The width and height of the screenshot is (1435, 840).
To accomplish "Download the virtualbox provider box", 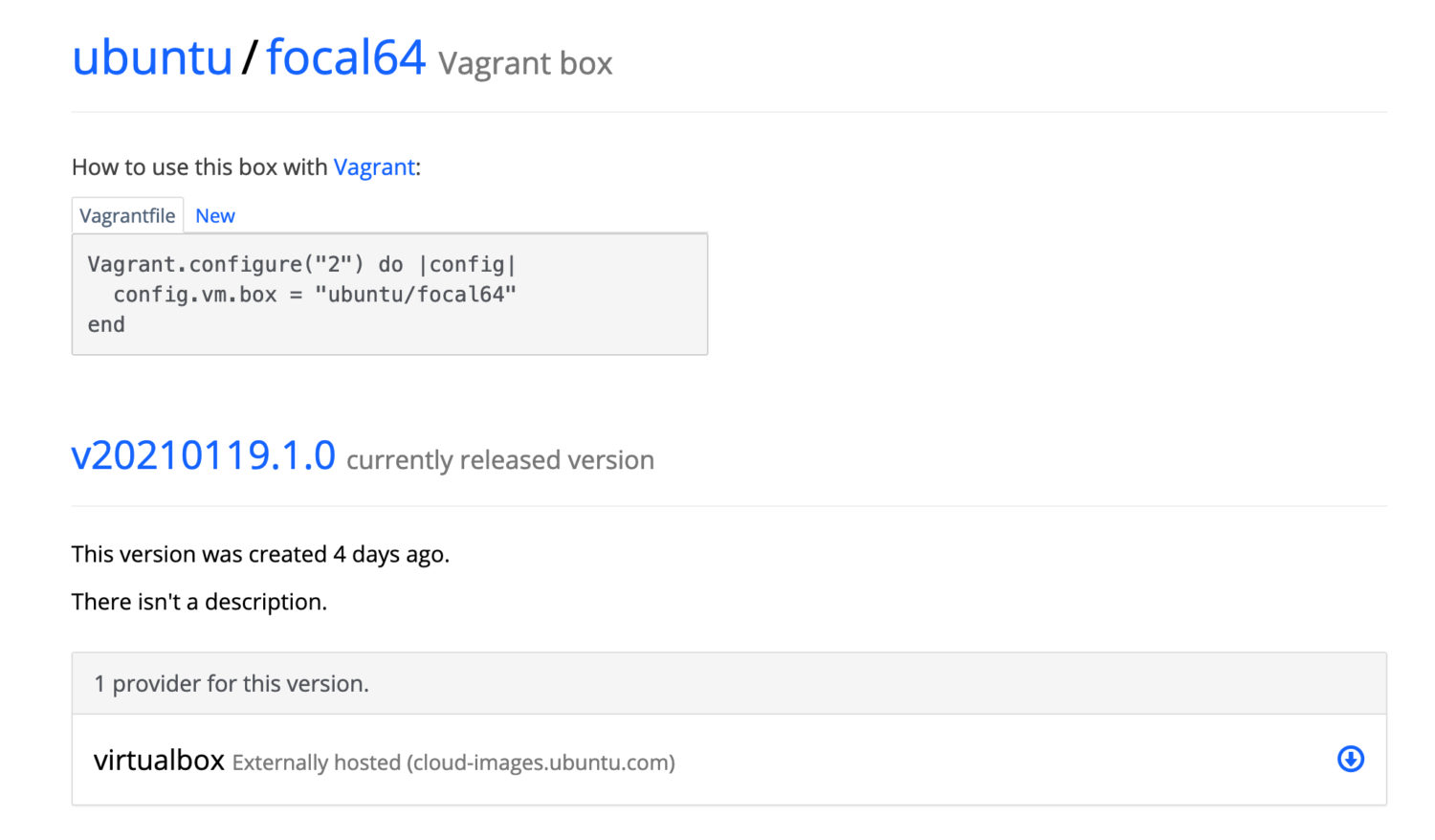I will click(1350, 760).
